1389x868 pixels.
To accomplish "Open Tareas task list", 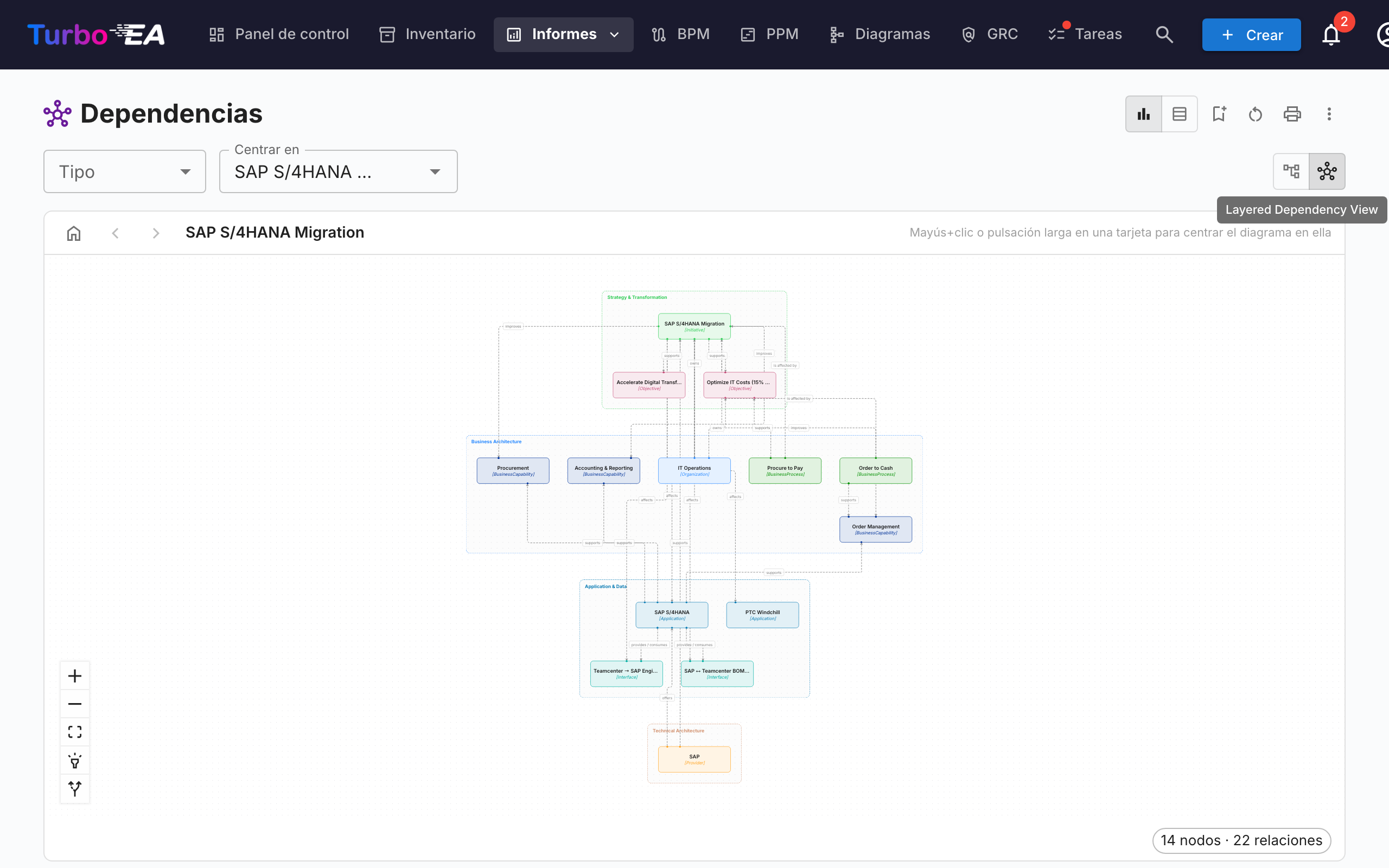I will click(x=1085, y=34).
